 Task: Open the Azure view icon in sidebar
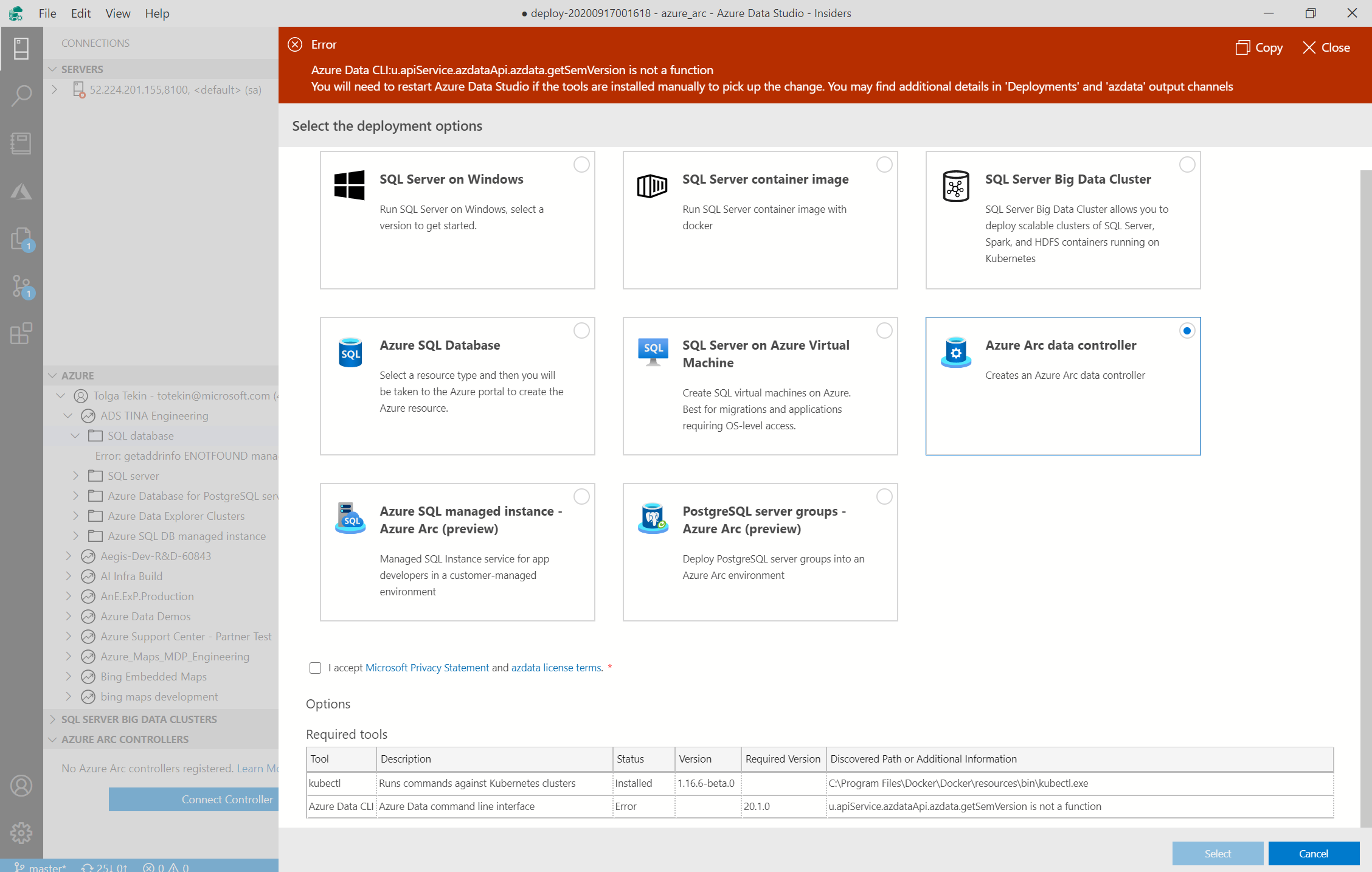click(x=21, y=192)
